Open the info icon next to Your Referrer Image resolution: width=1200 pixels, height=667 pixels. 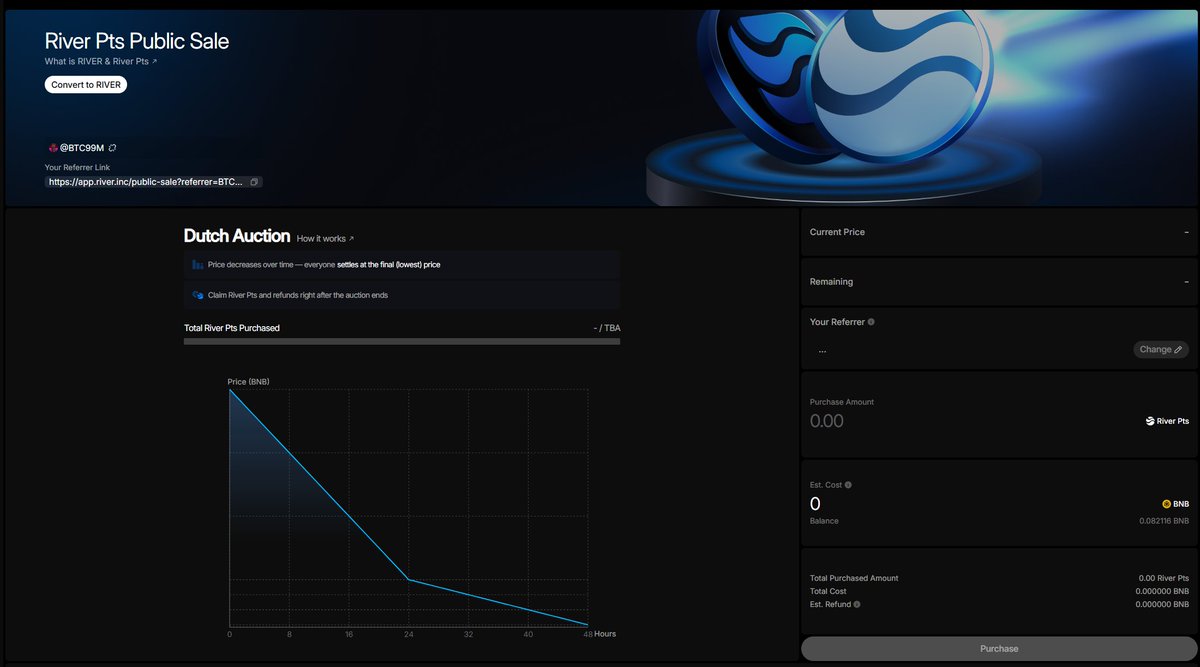point(871,322)
